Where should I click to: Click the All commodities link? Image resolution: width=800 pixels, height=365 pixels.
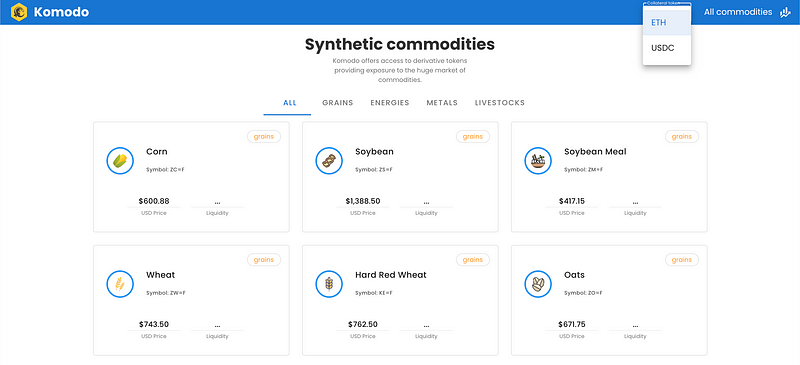(x=738, y=12)
